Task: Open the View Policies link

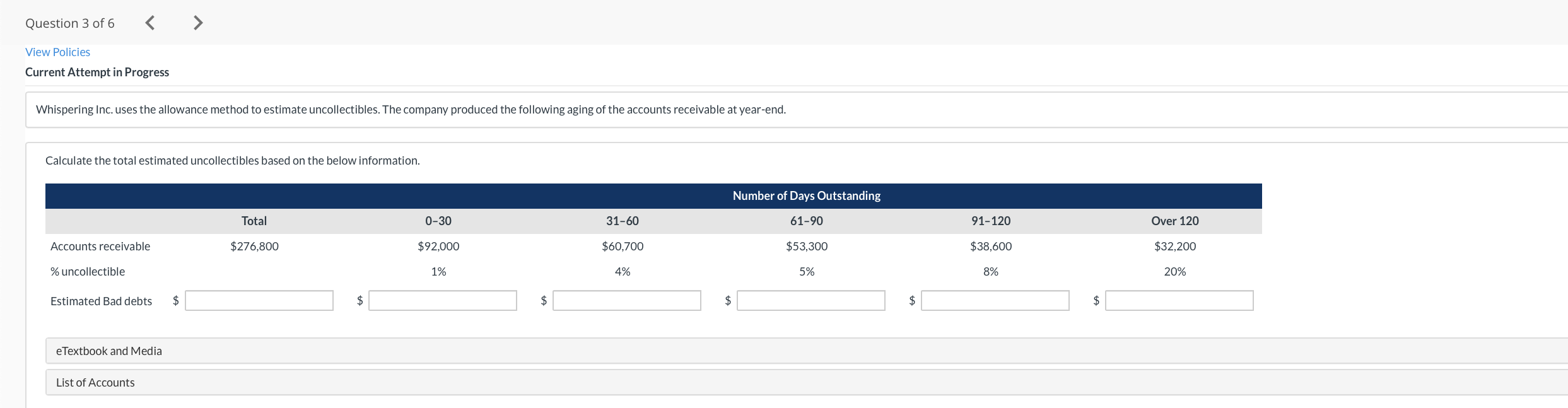Action: (57, 52)
